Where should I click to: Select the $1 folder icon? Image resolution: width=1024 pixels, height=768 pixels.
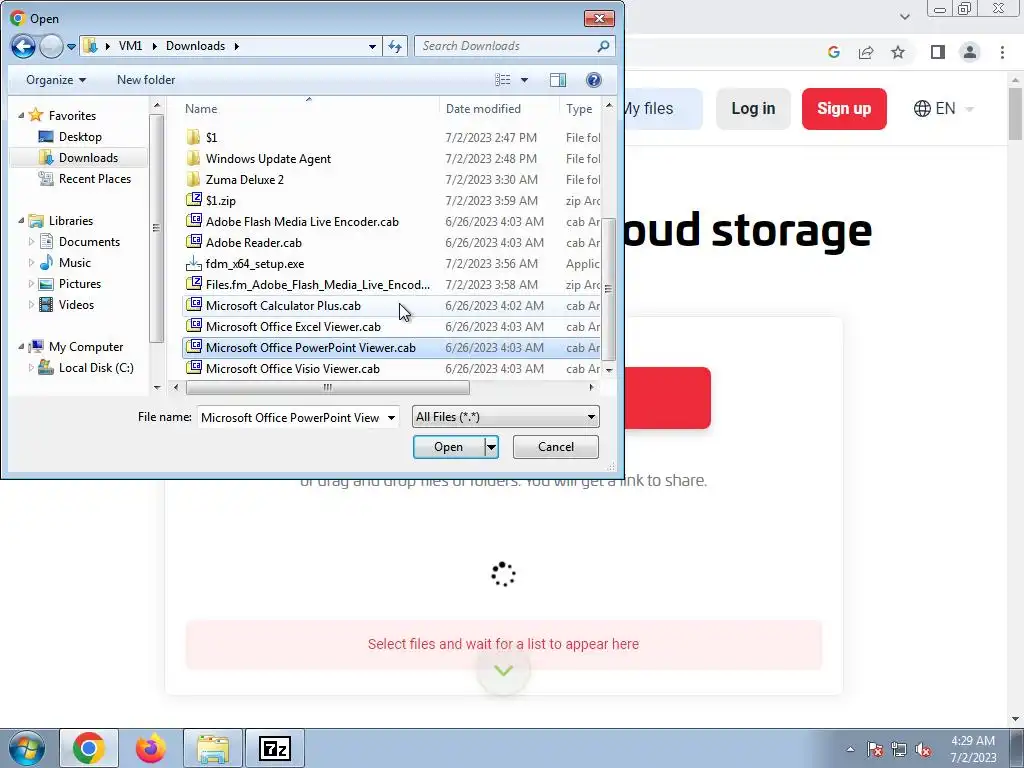(x=193, y=137)
